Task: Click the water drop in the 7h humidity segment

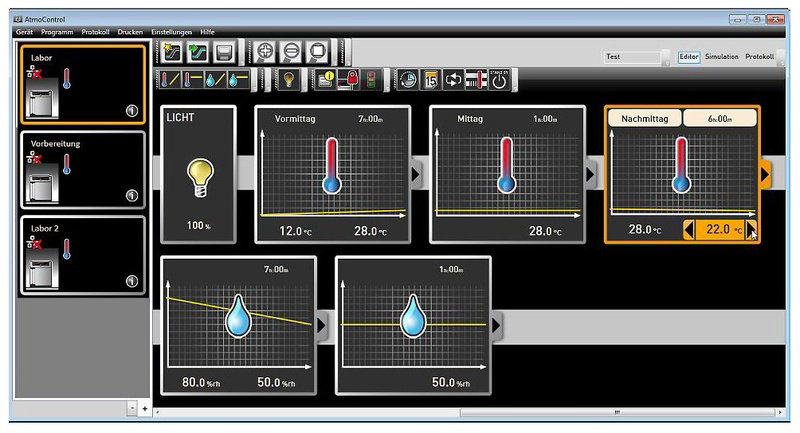Action: tap(238, 316)
